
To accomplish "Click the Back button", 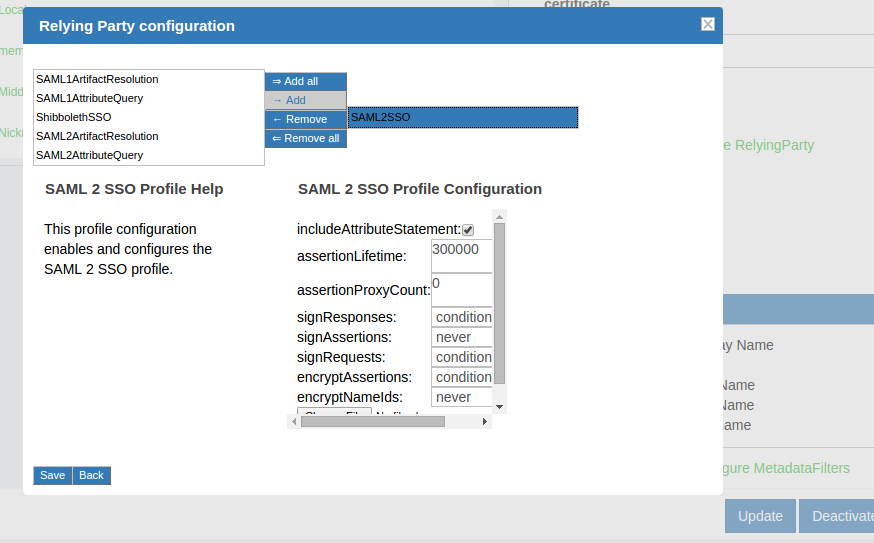I will 91,475.
